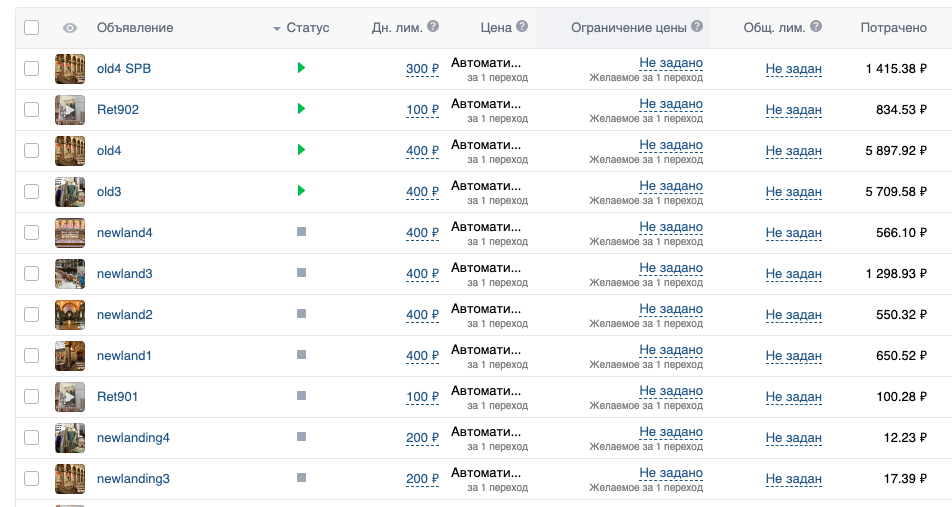Click the green play status icon for Ret902

[x=301, y=109]
